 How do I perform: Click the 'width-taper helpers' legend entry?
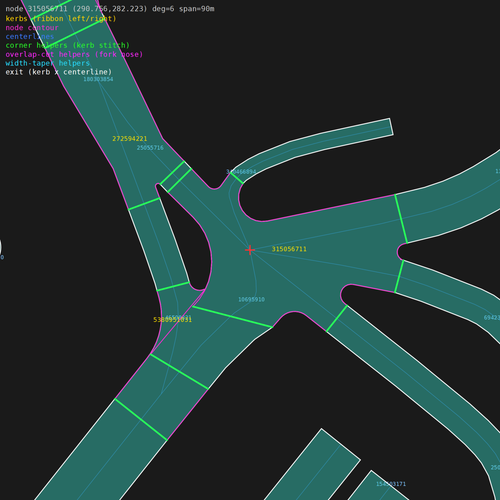[x=47, y=63]
